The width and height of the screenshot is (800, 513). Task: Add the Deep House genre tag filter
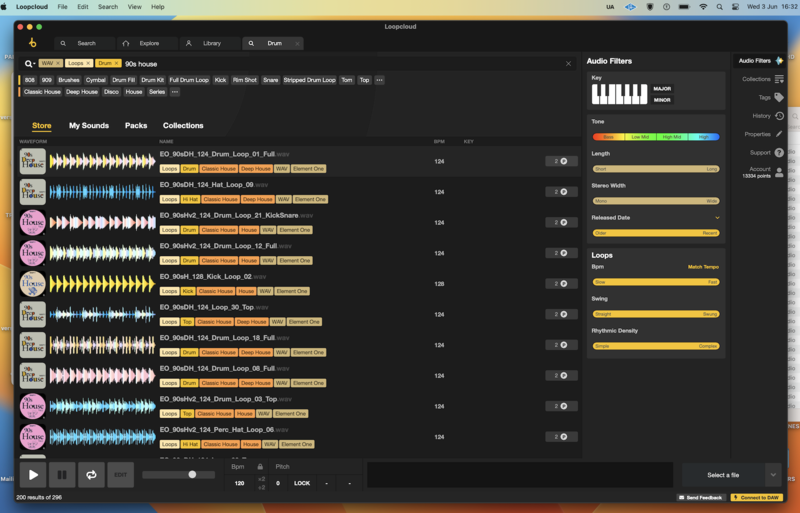(82, 92)
